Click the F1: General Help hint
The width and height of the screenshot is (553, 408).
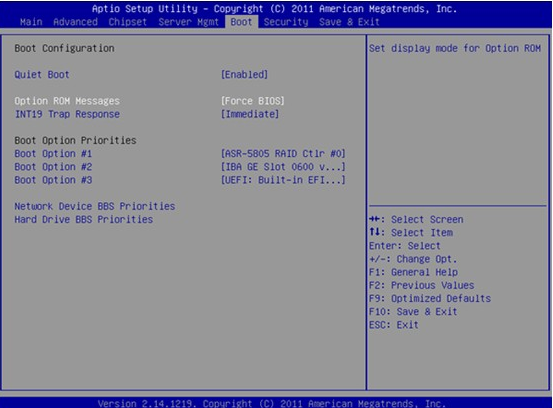click(413, 272)
